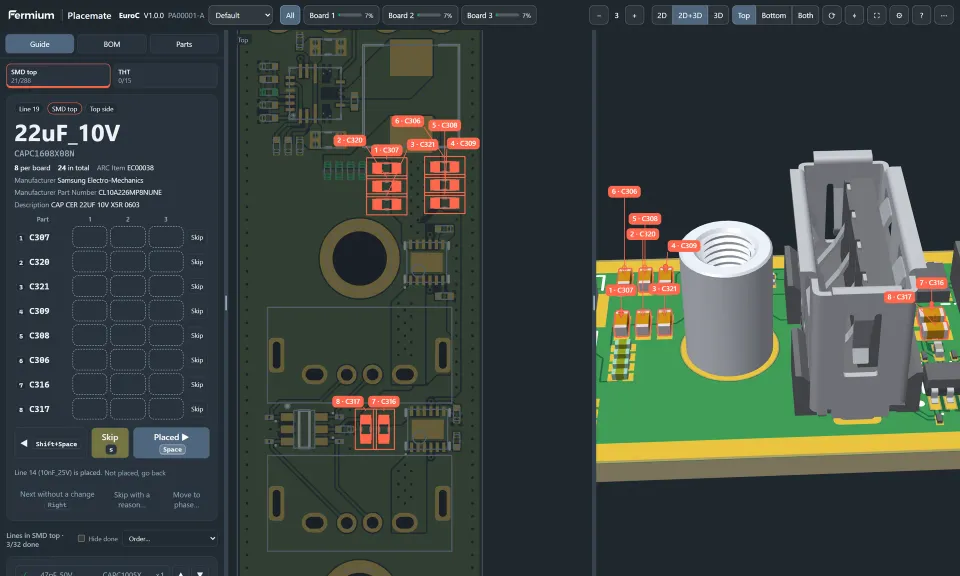Check the Hide done checkbox
This screenshot has width=960, height=576.
81,539
